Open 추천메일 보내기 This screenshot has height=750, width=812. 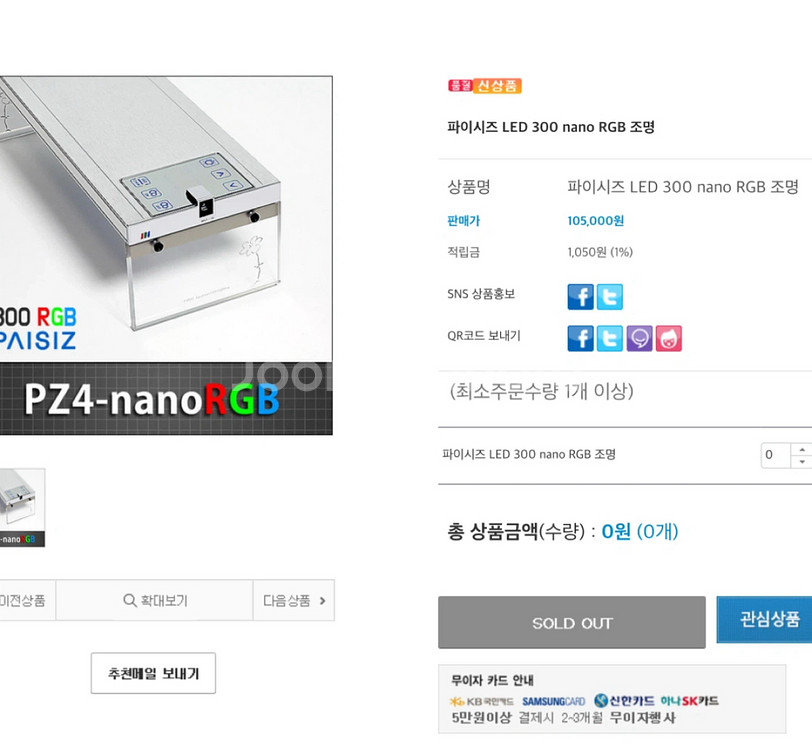pyautogui.click(x=152, y=673)
